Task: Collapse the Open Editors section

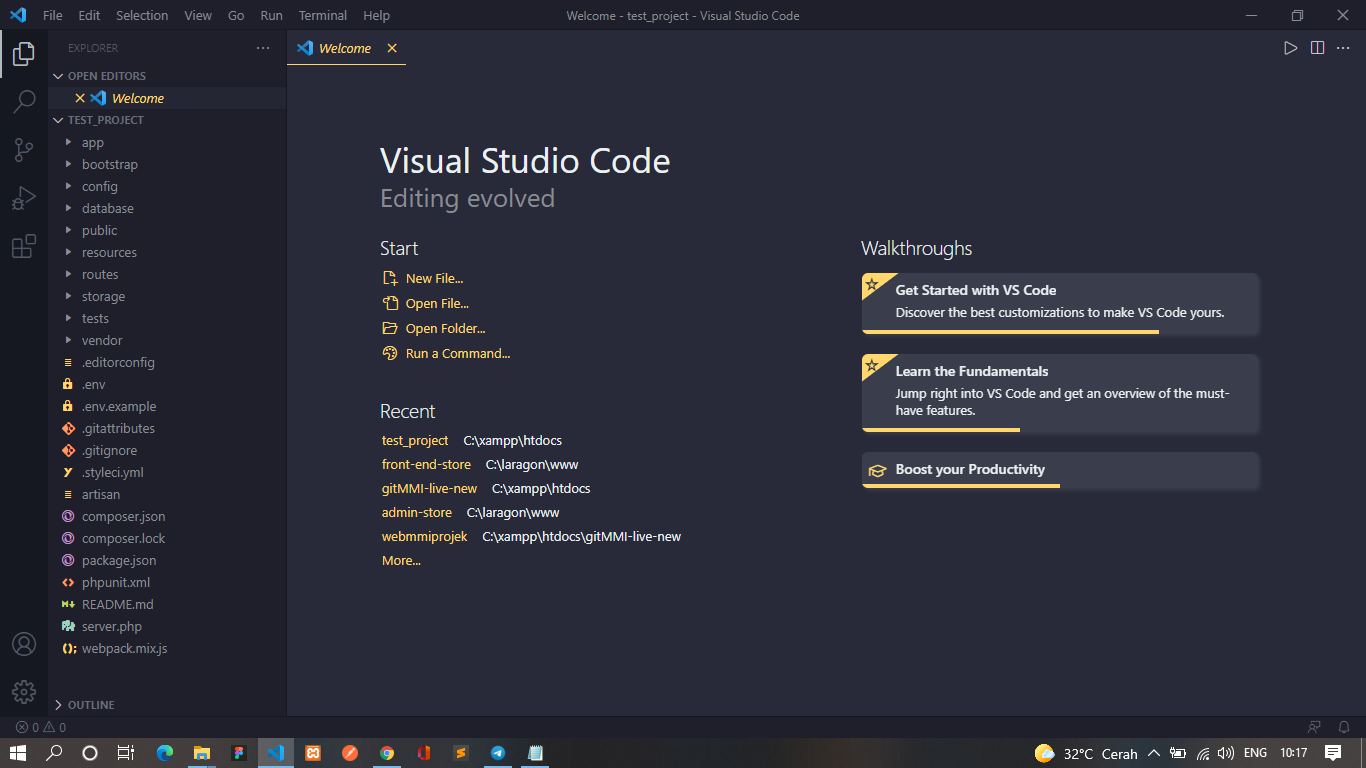Action: [x=167, y=76]
